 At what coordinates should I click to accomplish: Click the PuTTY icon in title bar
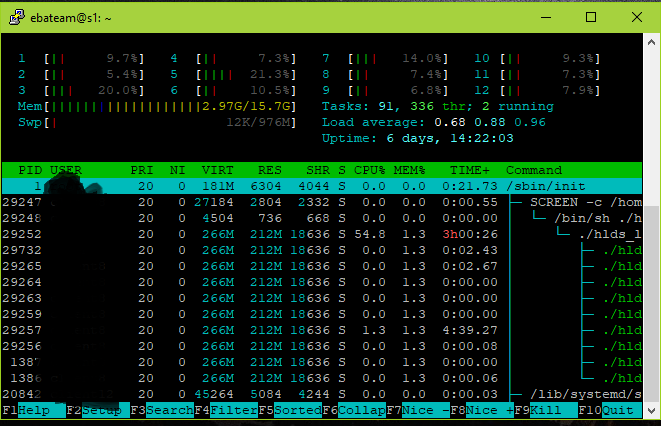pos(16,18)
